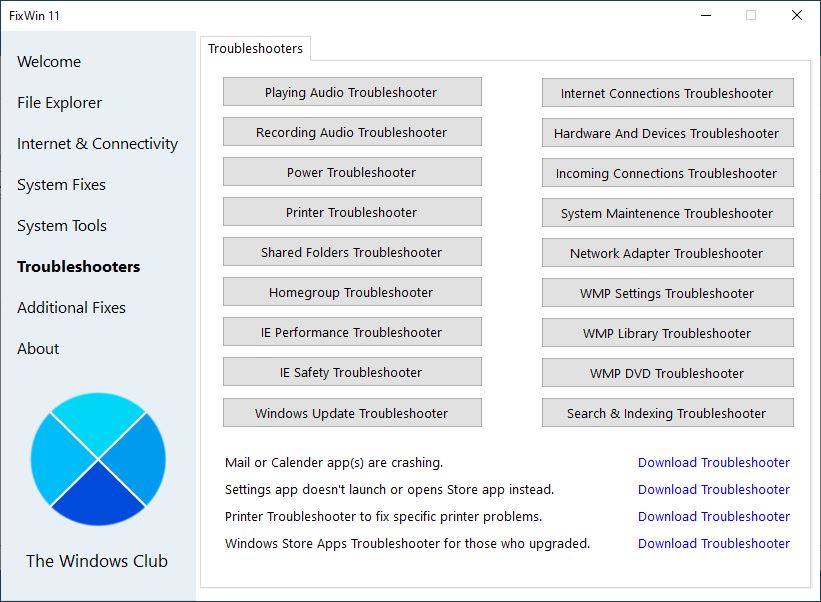Download the specific printer problems troubleshooter

click(714, 517)
